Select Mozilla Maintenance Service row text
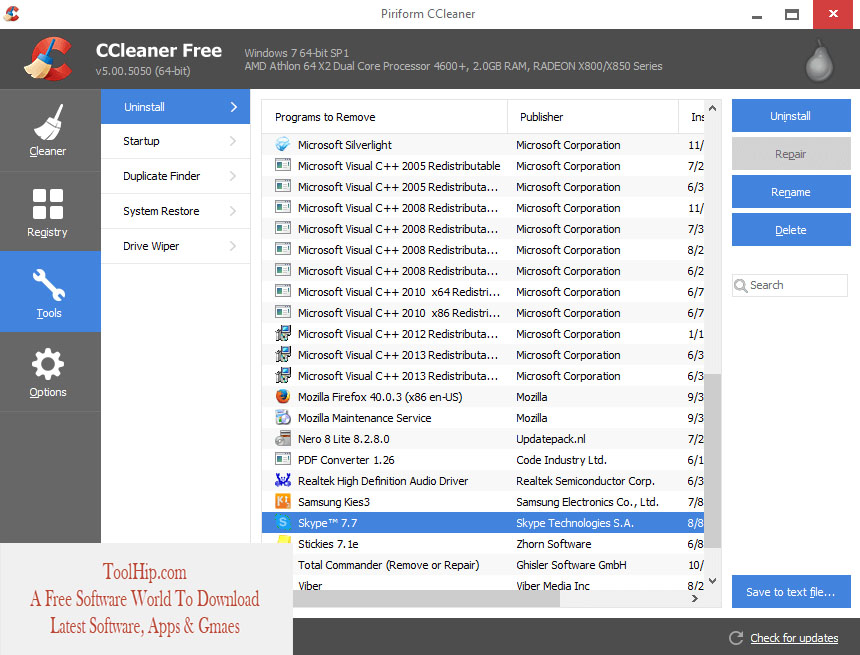The width and height of the screenshot is (860, 655). 364,417
